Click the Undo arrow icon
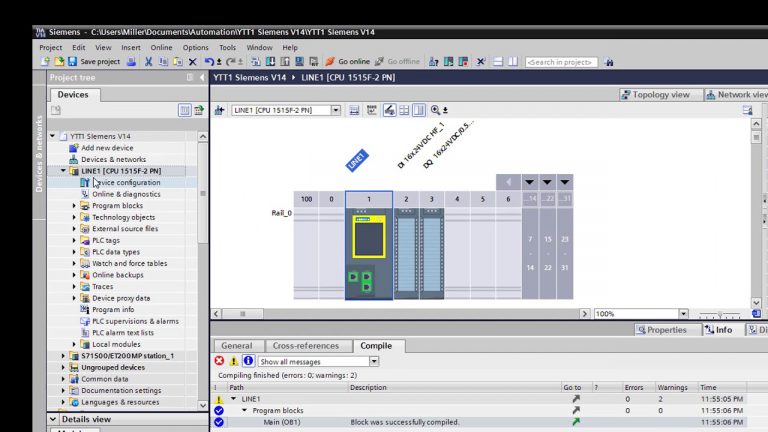Image resolution: width=768 pixels, height=432 pixels. [x=210, y=62]
